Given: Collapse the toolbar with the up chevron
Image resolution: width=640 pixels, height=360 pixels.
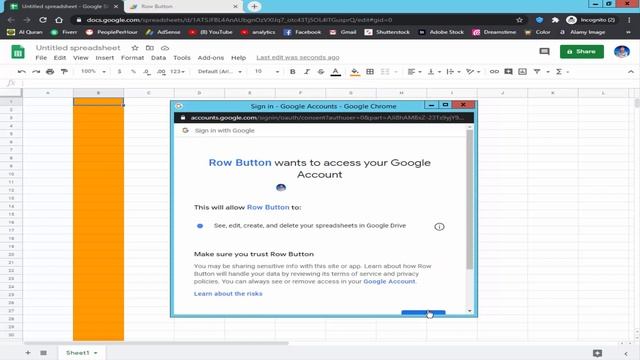Looking at the screenshot, I should 631,71.
